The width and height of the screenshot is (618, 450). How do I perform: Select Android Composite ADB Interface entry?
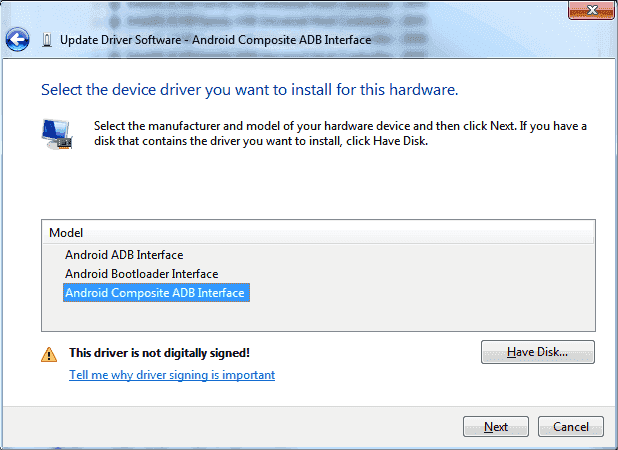point(156,293)
